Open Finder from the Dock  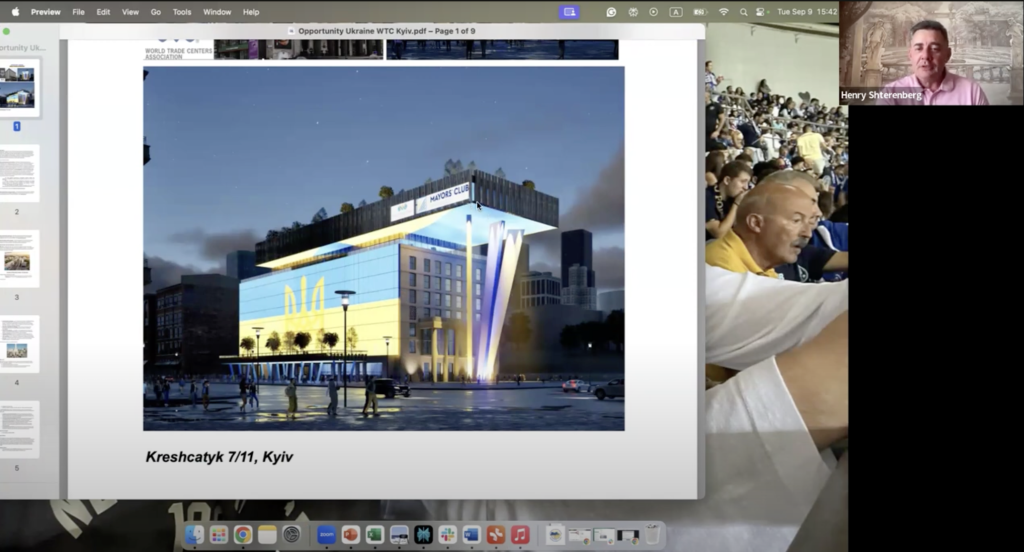(x=195, y=535)
